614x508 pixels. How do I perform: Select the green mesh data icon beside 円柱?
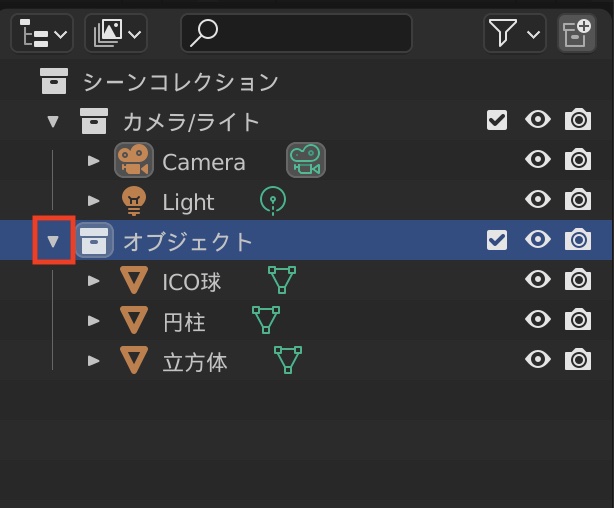[x=265, y=321]
